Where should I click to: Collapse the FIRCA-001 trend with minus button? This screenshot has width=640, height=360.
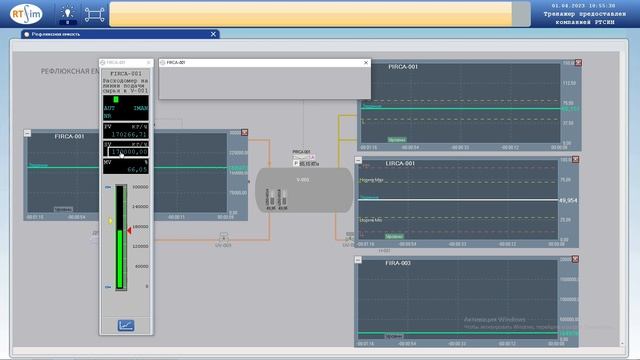pyautogui.click(x=27, y=133)
